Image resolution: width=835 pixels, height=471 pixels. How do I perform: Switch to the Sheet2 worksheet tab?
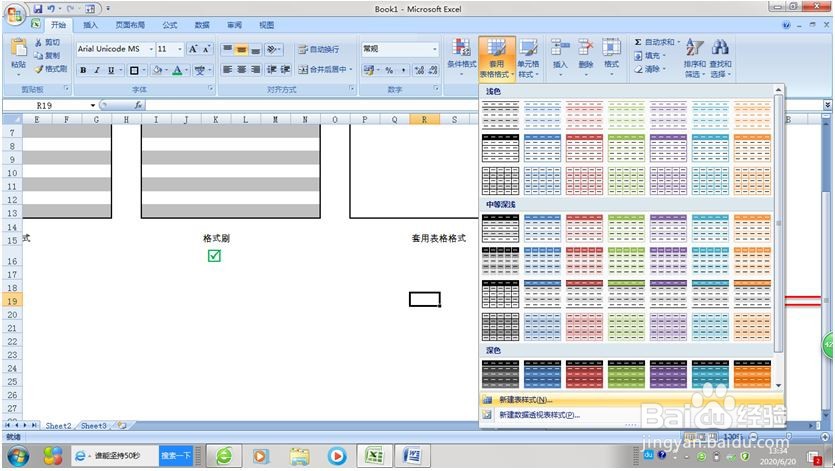pyautogui.click(x=58, y=426)
